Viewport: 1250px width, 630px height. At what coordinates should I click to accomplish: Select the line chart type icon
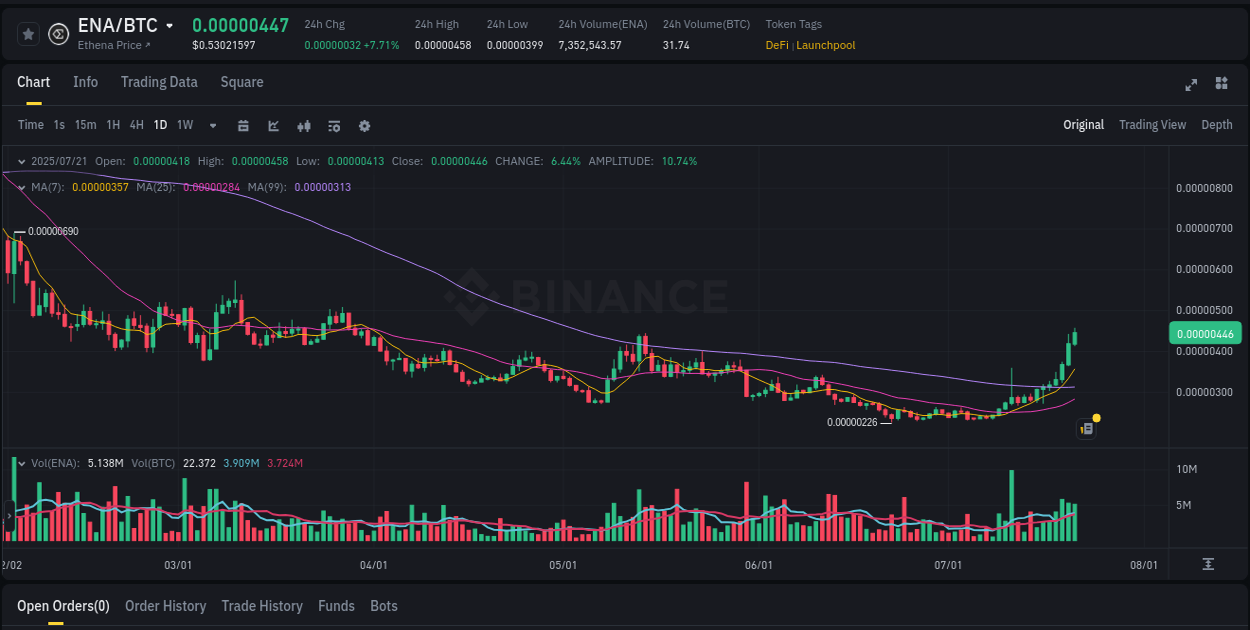pyautogui.click(x=271, y=126)
